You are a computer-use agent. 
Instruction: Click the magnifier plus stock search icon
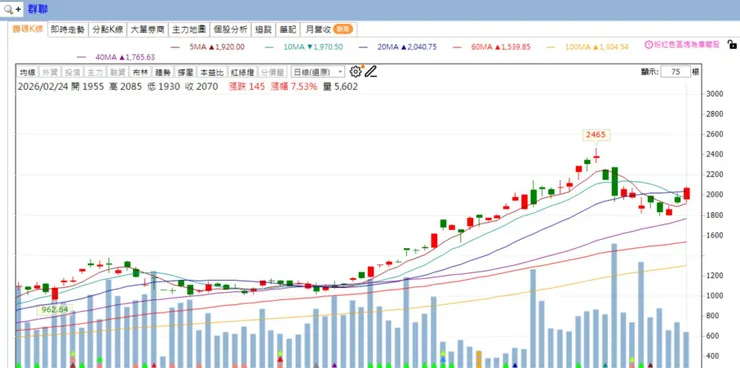pos(12,9)
